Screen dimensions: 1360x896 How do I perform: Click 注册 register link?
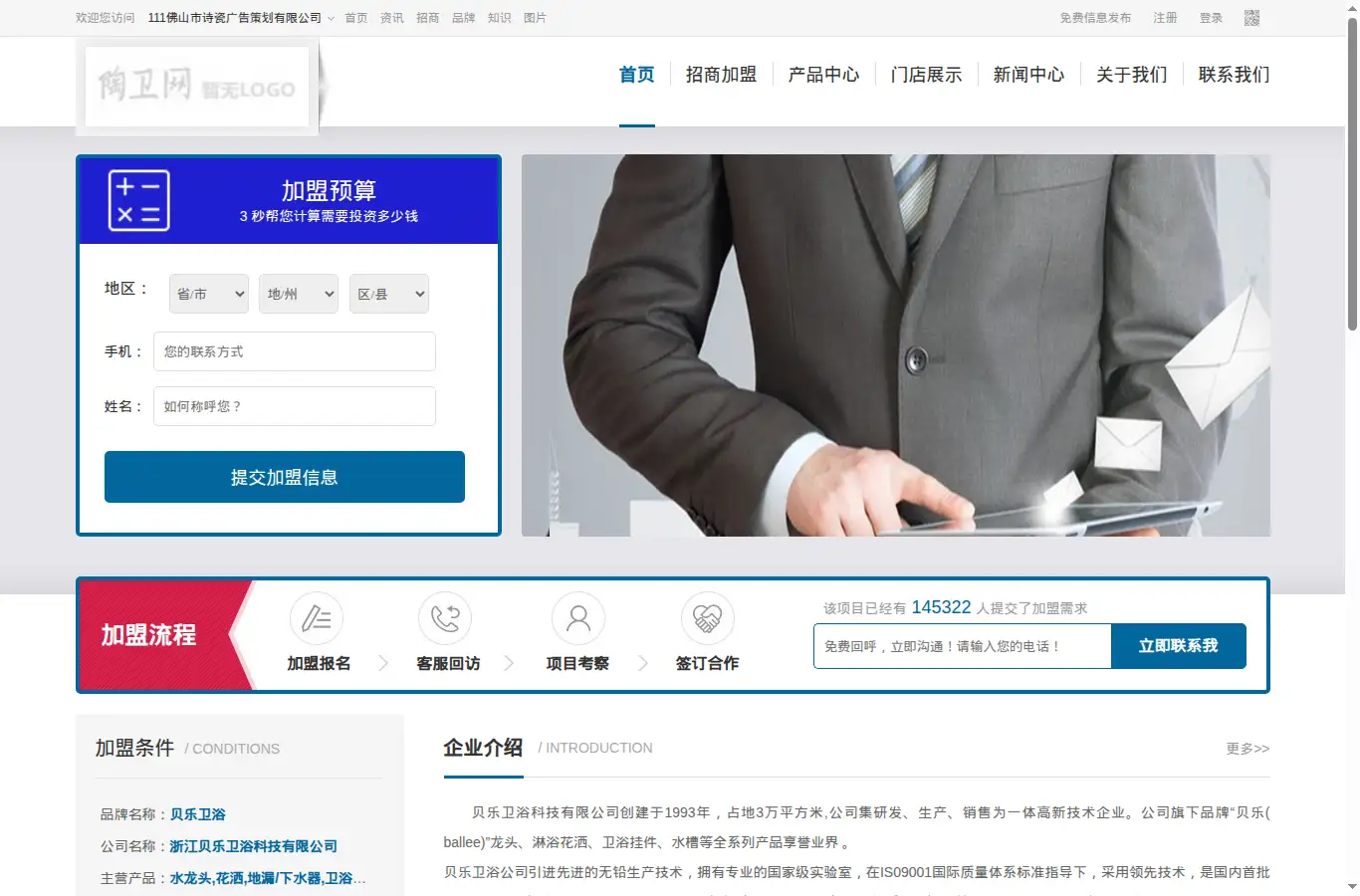[x=1165, y=18]
